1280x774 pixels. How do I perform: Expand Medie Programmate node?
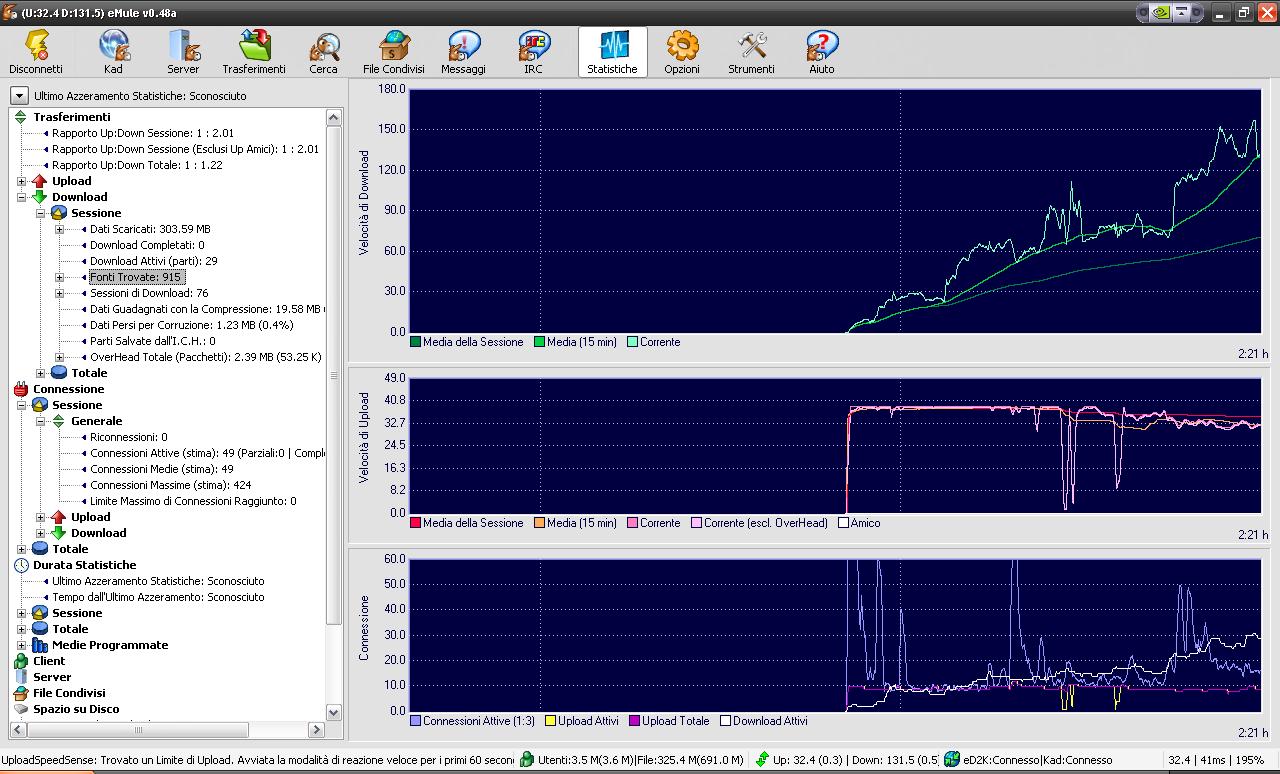pyautogui.click(x=22, y=645)
